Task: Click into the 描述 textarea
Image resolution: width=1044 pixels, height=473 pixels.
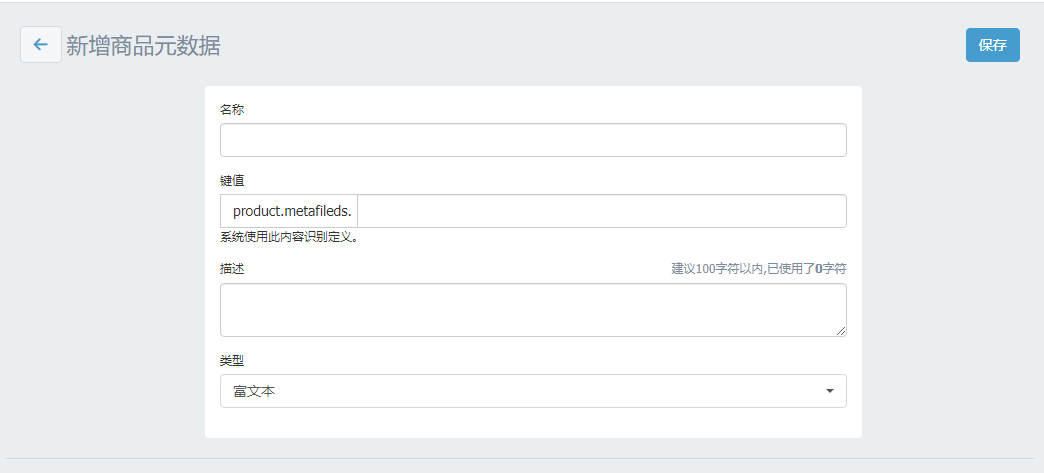Action: (x=533, y=310)
